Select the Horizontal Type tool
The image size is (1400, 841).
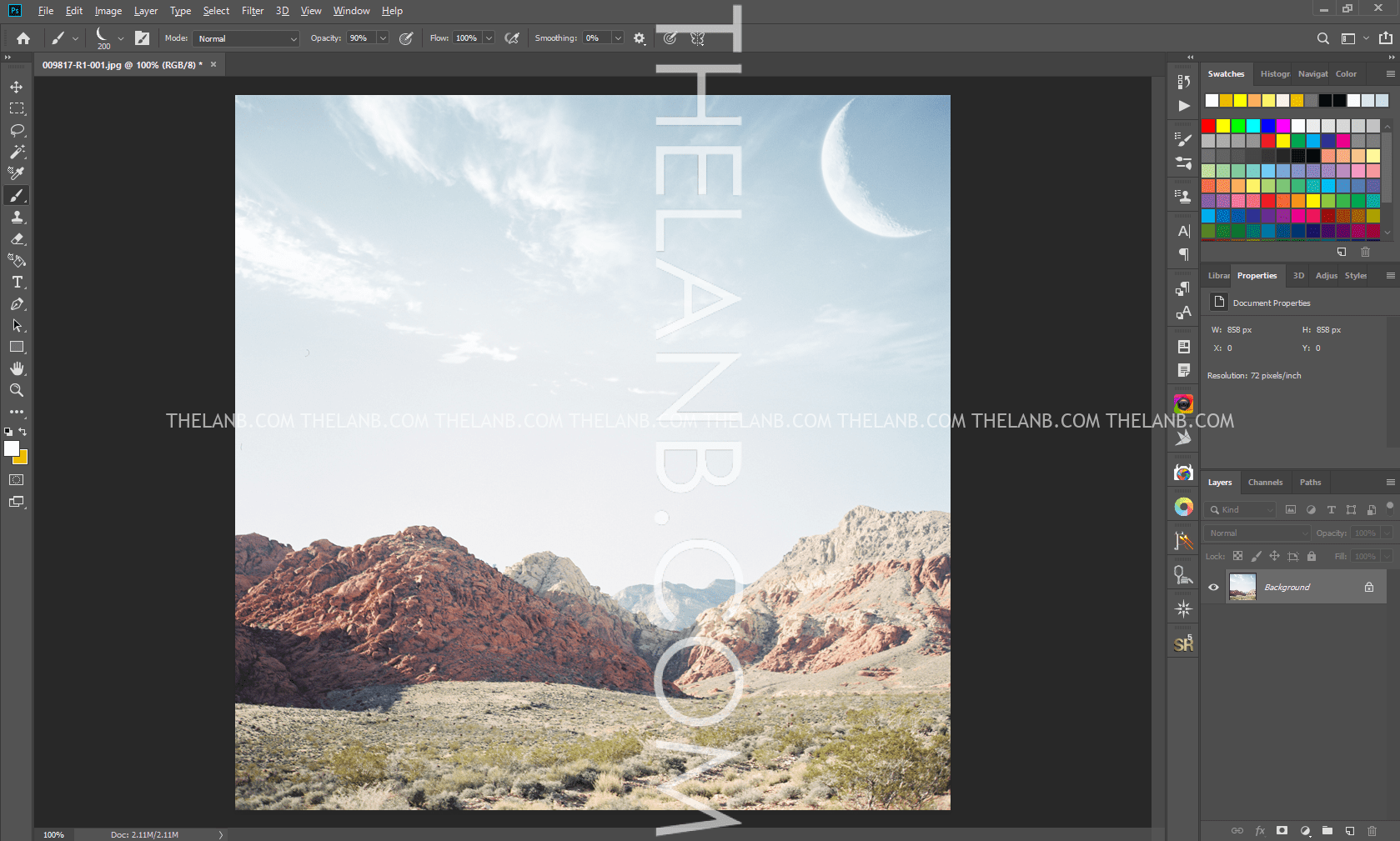(17, 283)
